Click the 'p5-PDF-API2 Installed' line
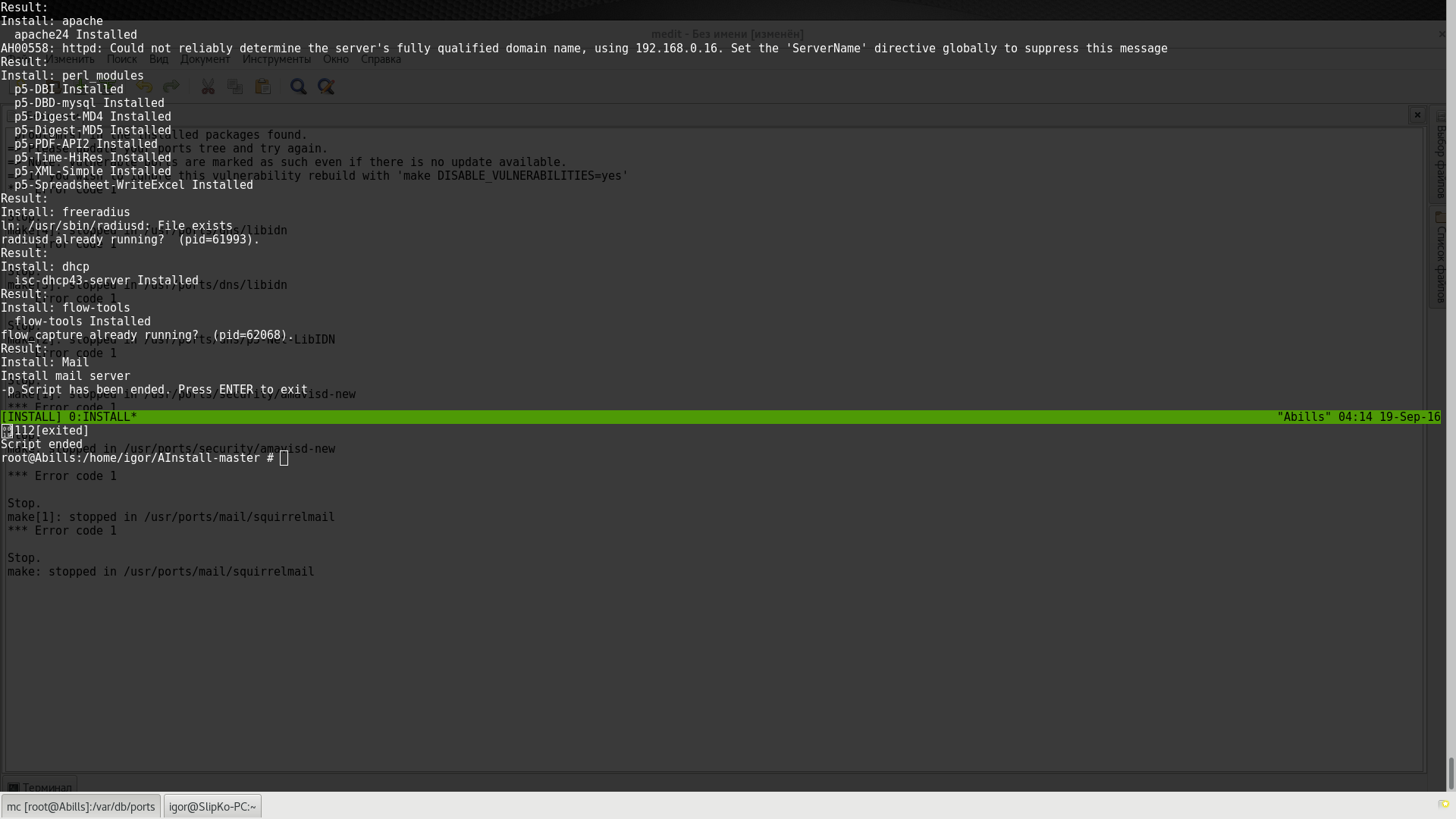The image size is (1456, 819). [86, 144]
